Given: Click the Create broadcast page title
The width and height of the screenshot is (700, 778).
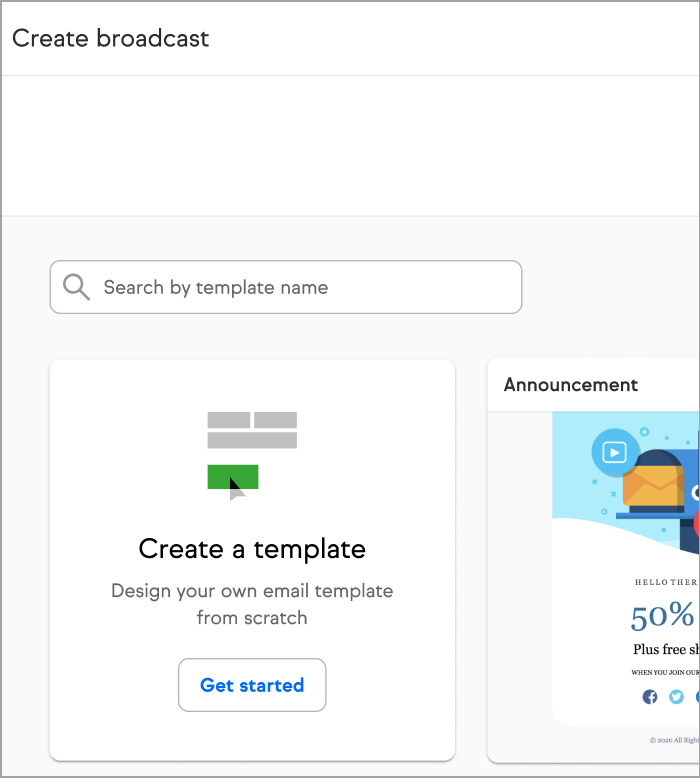Looking at the screenshot, I should click(111, 38).
